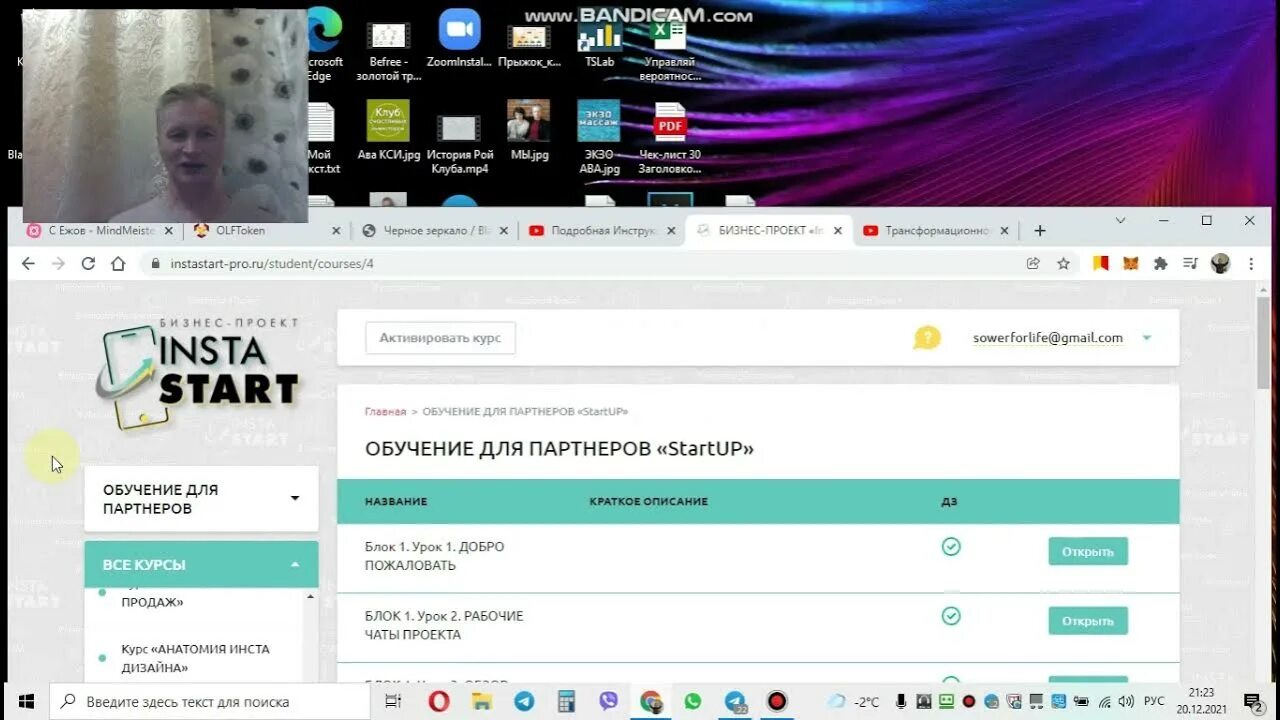Click the Bandicam record icon in taskbar
Screen dimensions: 1280x720
coord(777,701)
